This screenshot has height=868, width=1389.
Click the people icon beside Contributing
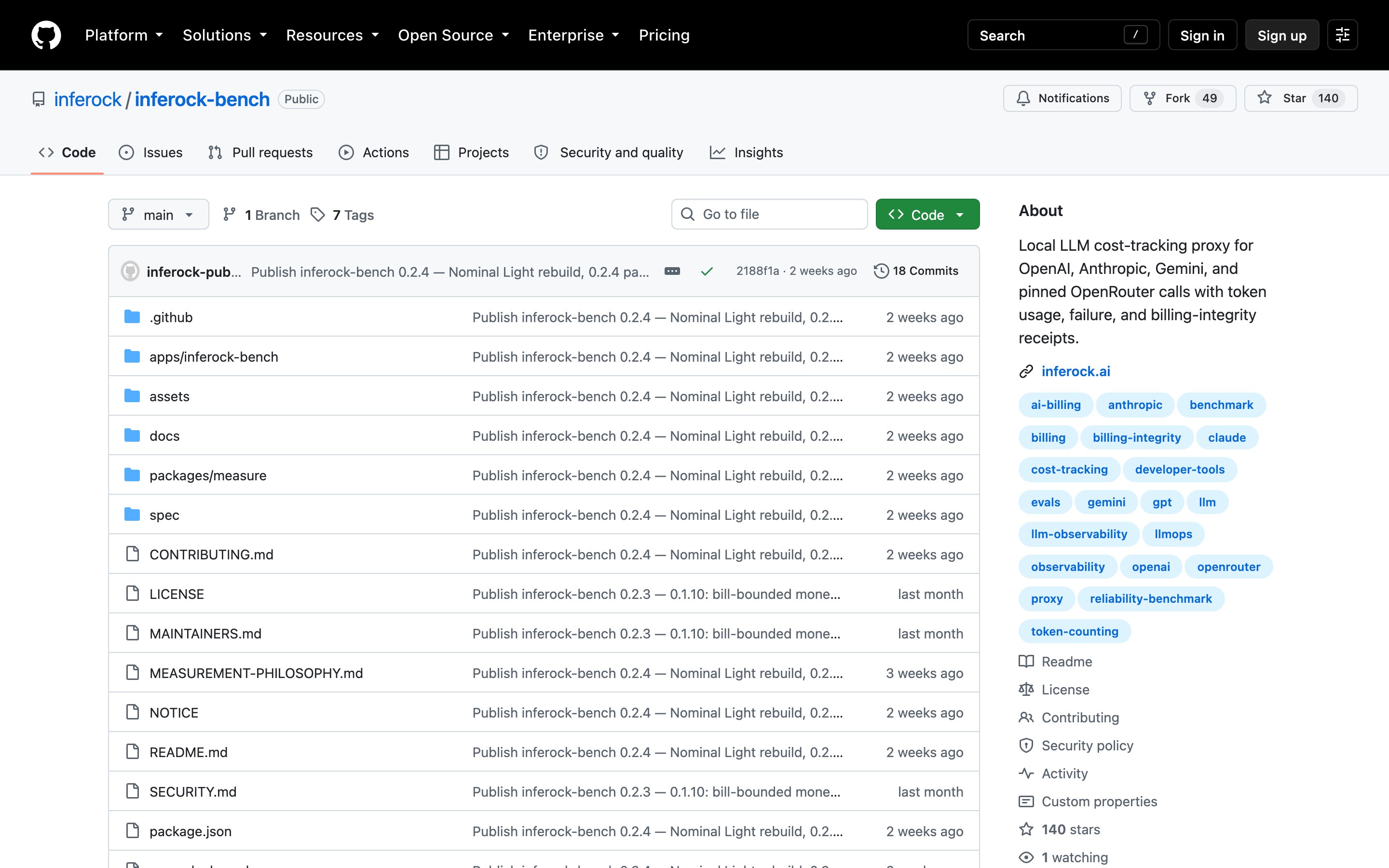tap(1026, 718)
